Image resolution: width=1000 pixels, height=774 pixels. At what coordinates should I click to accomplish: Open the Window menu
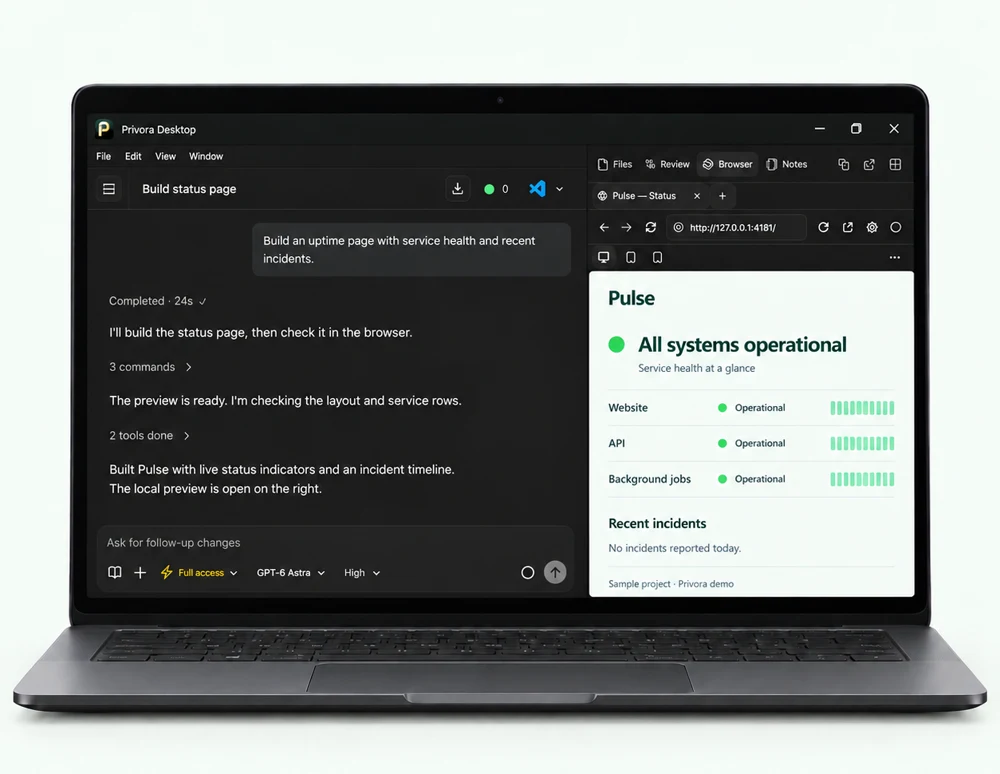[206, 156]
